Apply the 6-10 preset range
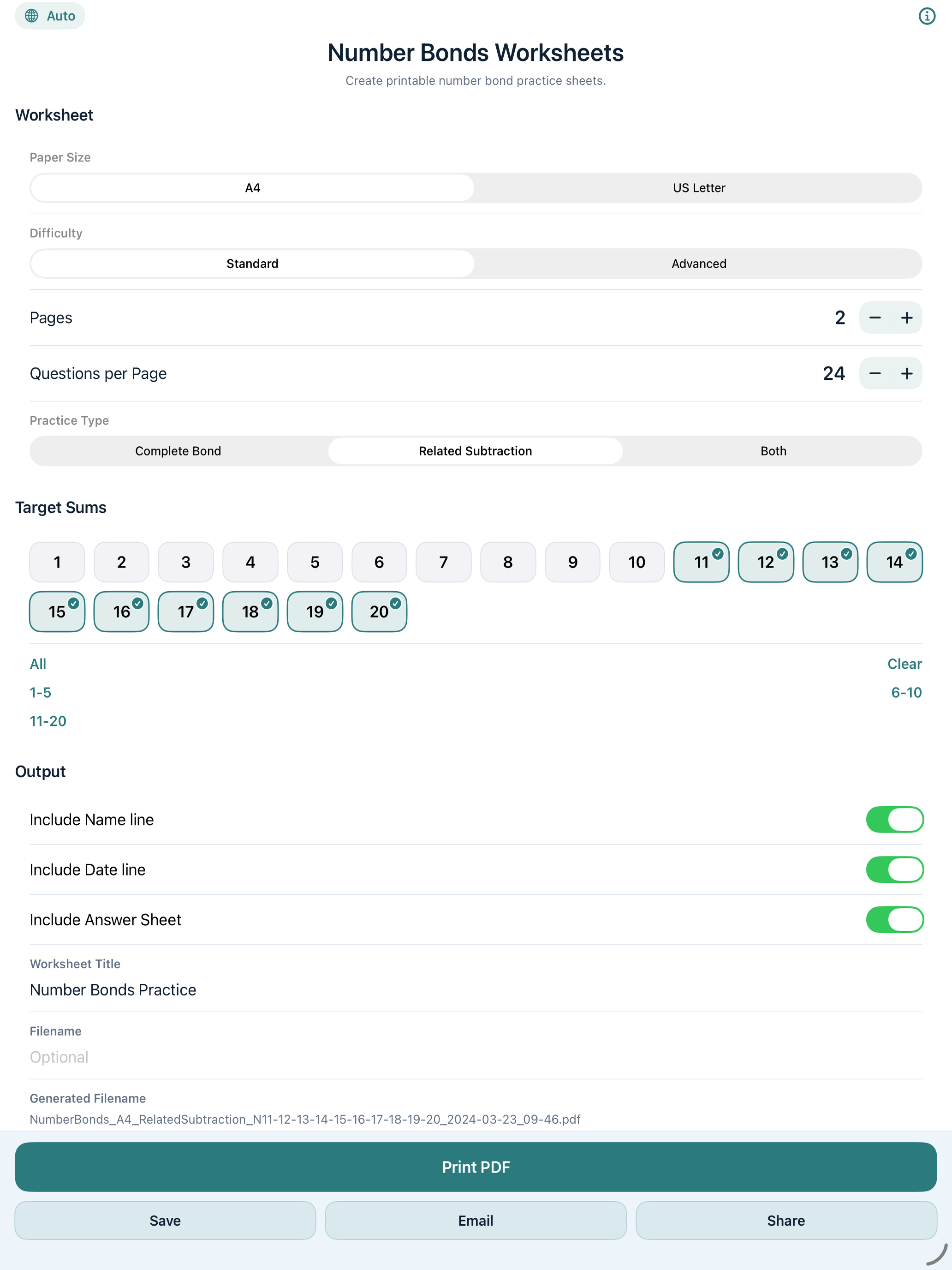The width and height of the screenshot is (952, 1270). pyautogui.click(x=906, y=692)
